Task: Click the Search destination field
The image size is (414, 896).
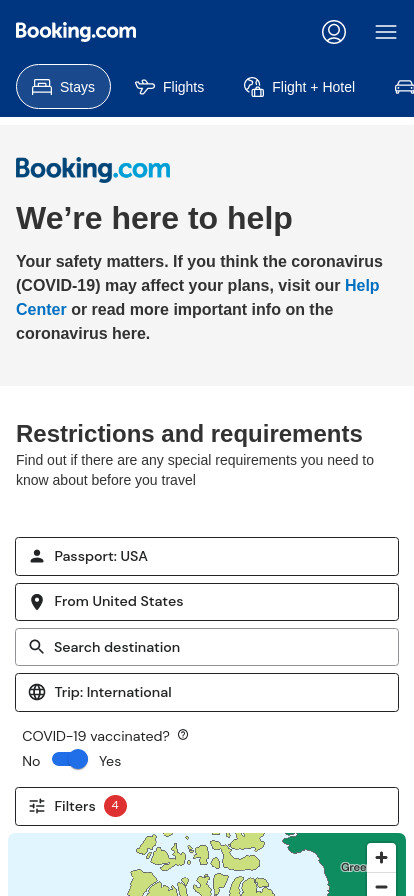Action: click(x=207, y=647)
